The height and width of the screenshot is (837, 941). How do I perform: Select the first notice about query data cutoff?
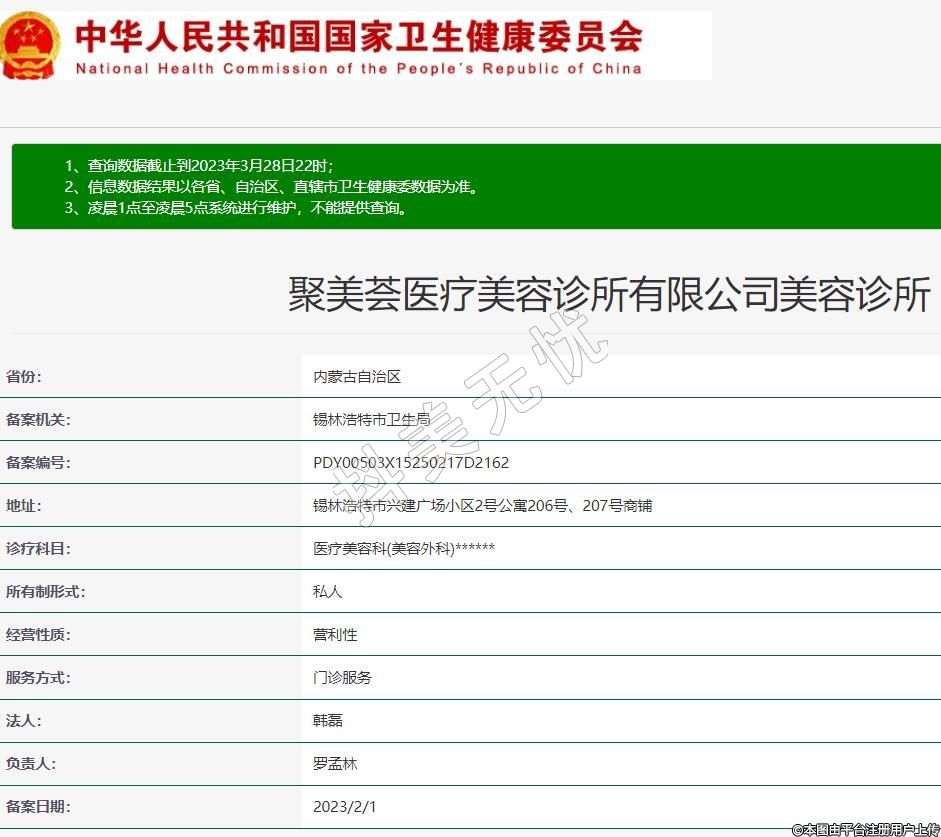click(x=199, y=166)
